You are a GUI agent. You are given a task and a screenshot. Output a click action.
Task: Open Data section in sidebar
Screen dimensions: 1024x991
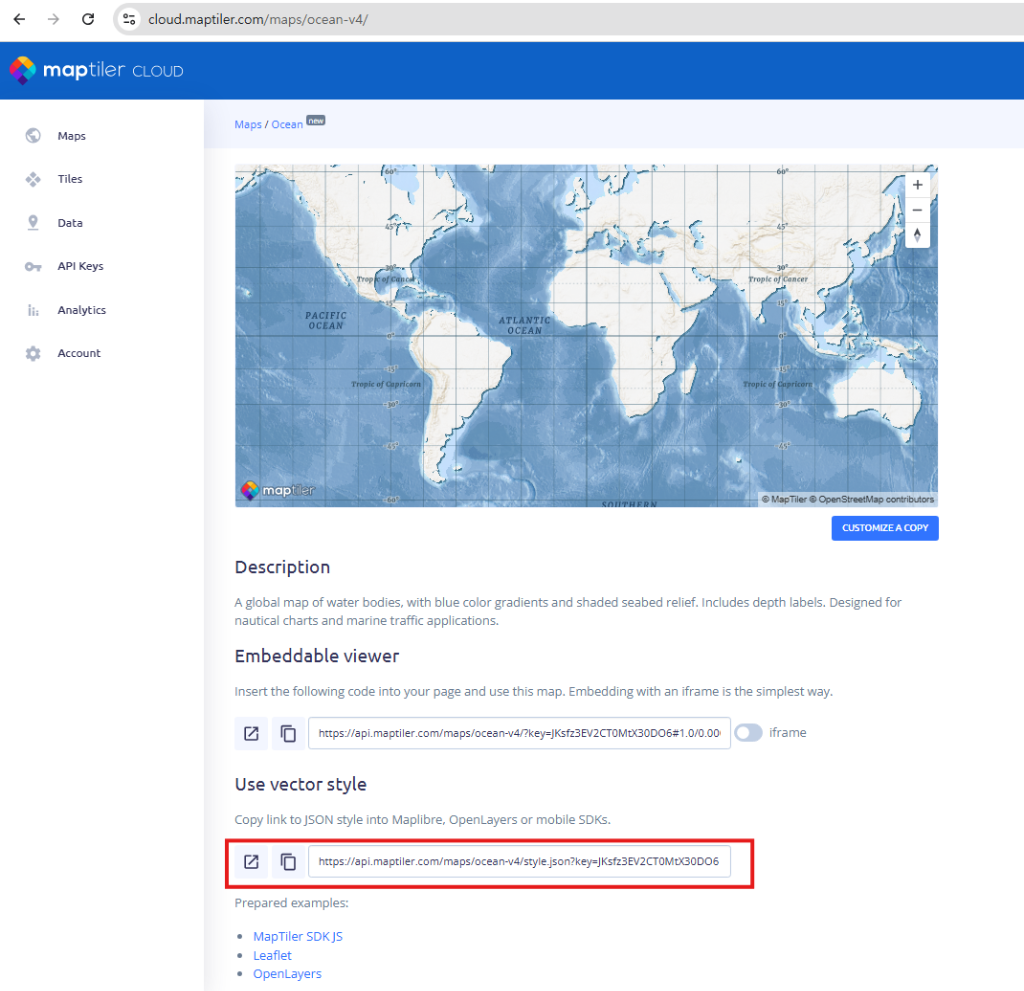click(70, 223)
